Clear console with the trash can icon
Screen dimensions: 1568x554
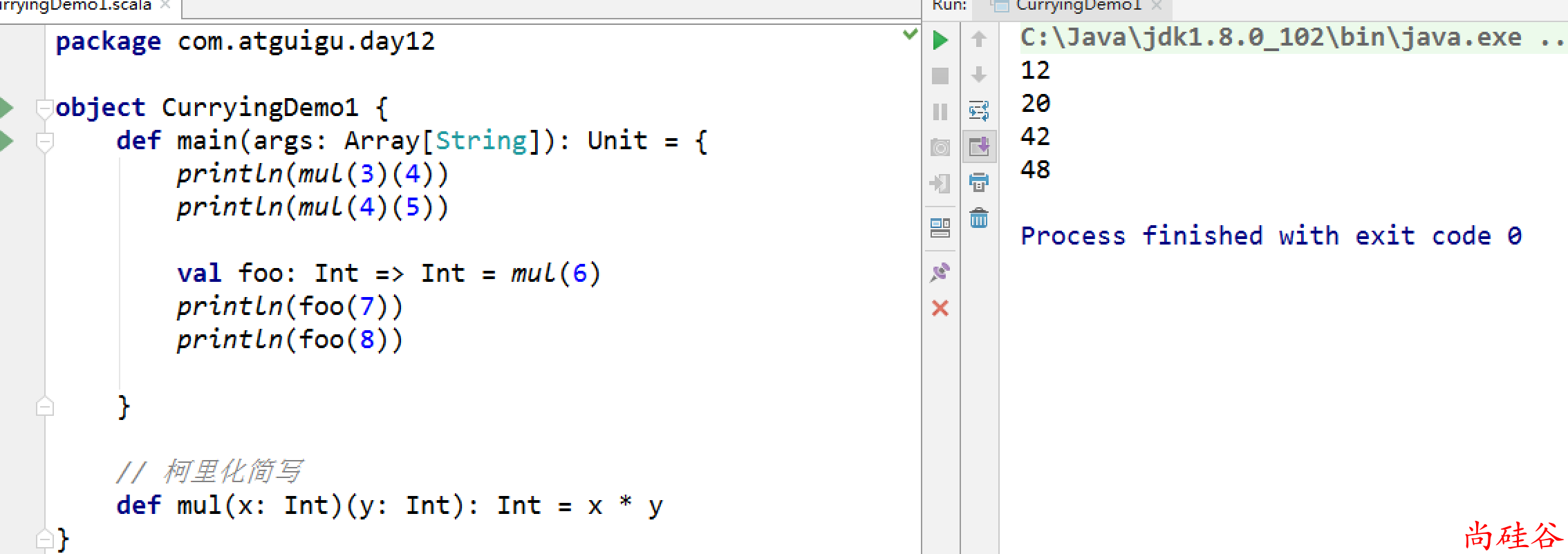[979, 218]
